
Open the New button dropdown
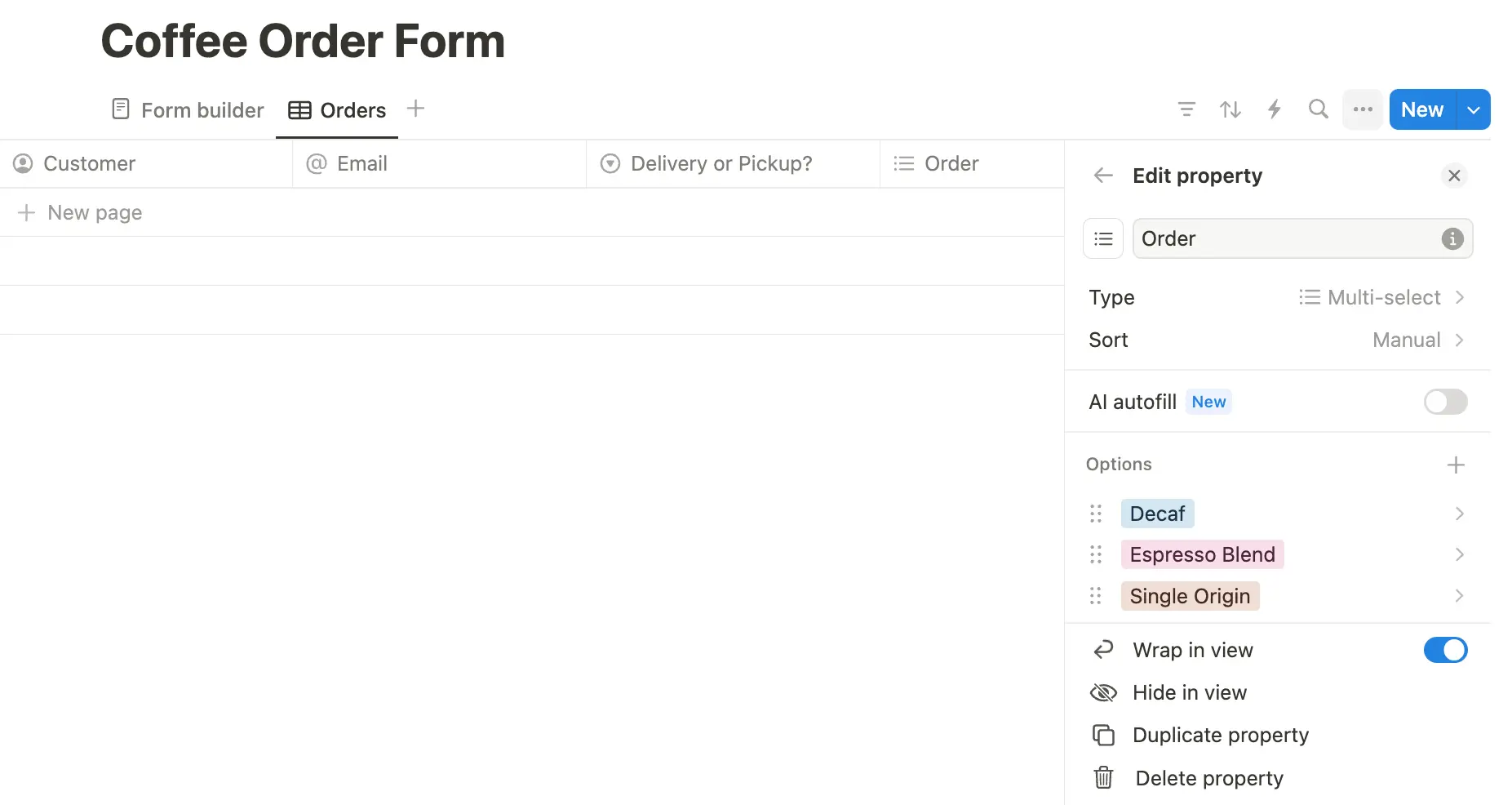click(1474, 109)
